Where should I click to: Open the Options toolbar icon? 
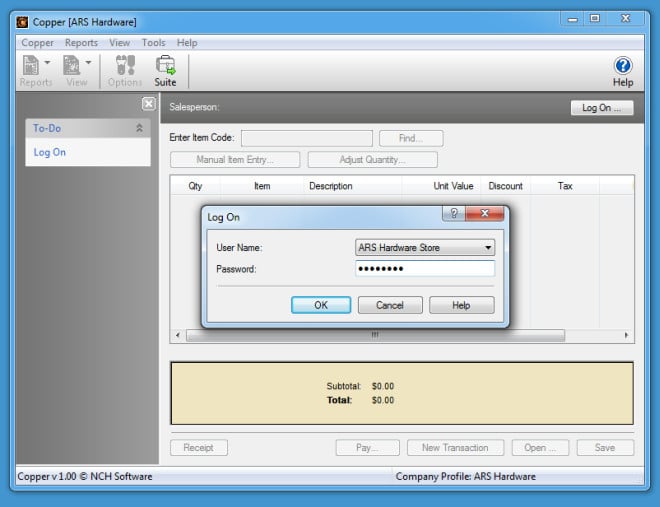coord(125,71)
